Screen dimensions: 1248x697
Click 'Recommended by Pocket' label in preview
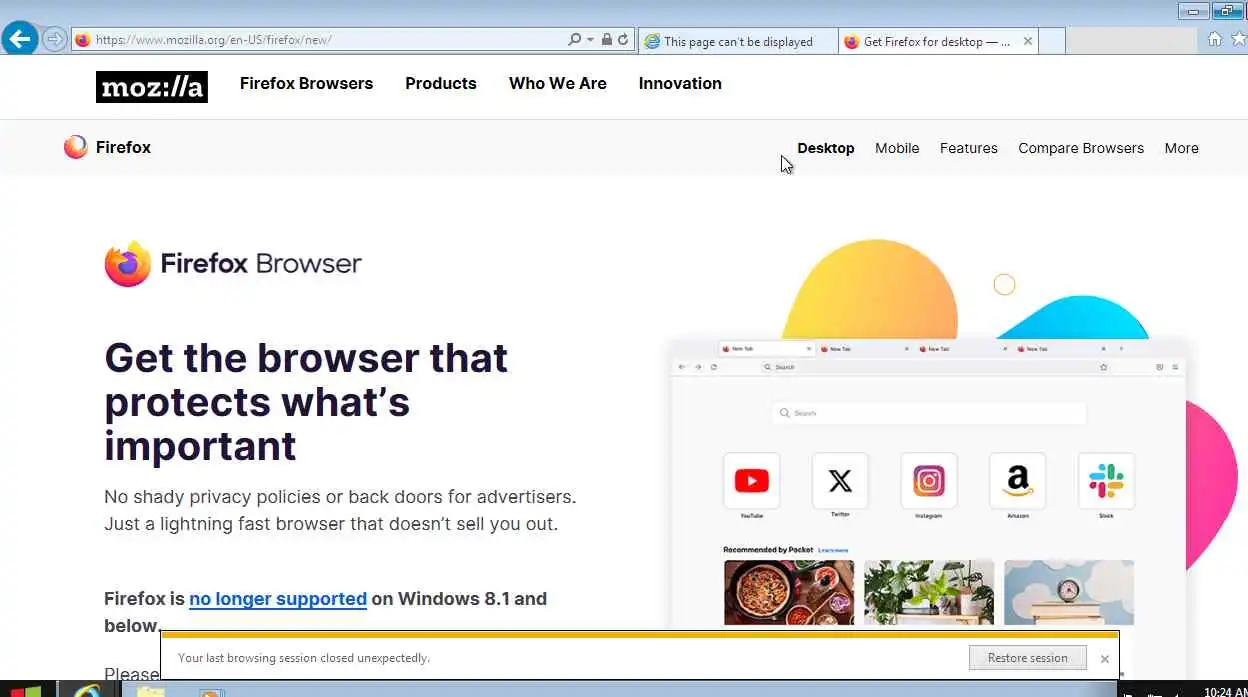tap(768, 550)
